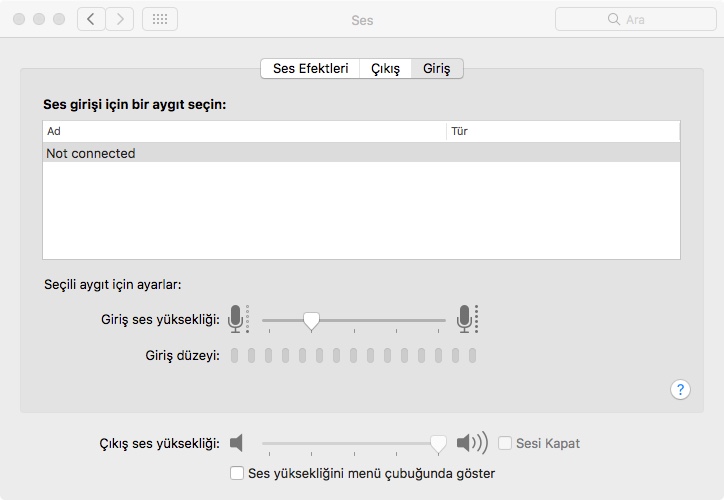Toggle Ses yüksekliğini menü çubuğunda göster
The height and width of the screenshot is (500, 724).
coord(237,473)
